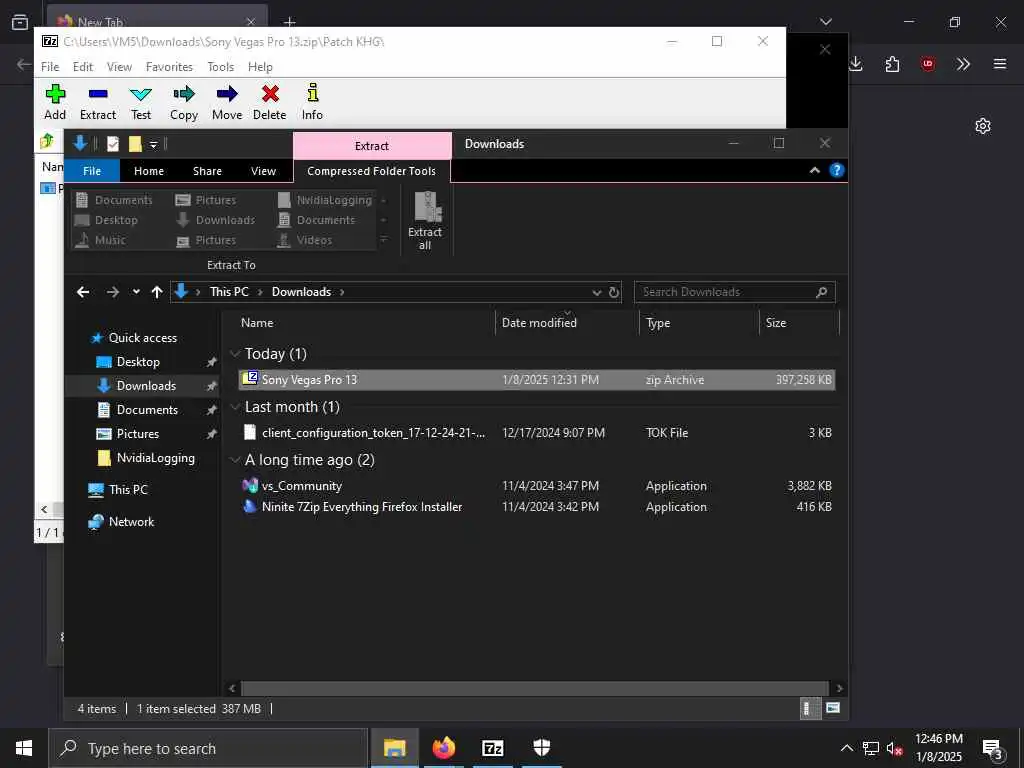Screen dimensions: 1024x768
Task: Open Desktop in the navigation pane
Action: [138, 362]
